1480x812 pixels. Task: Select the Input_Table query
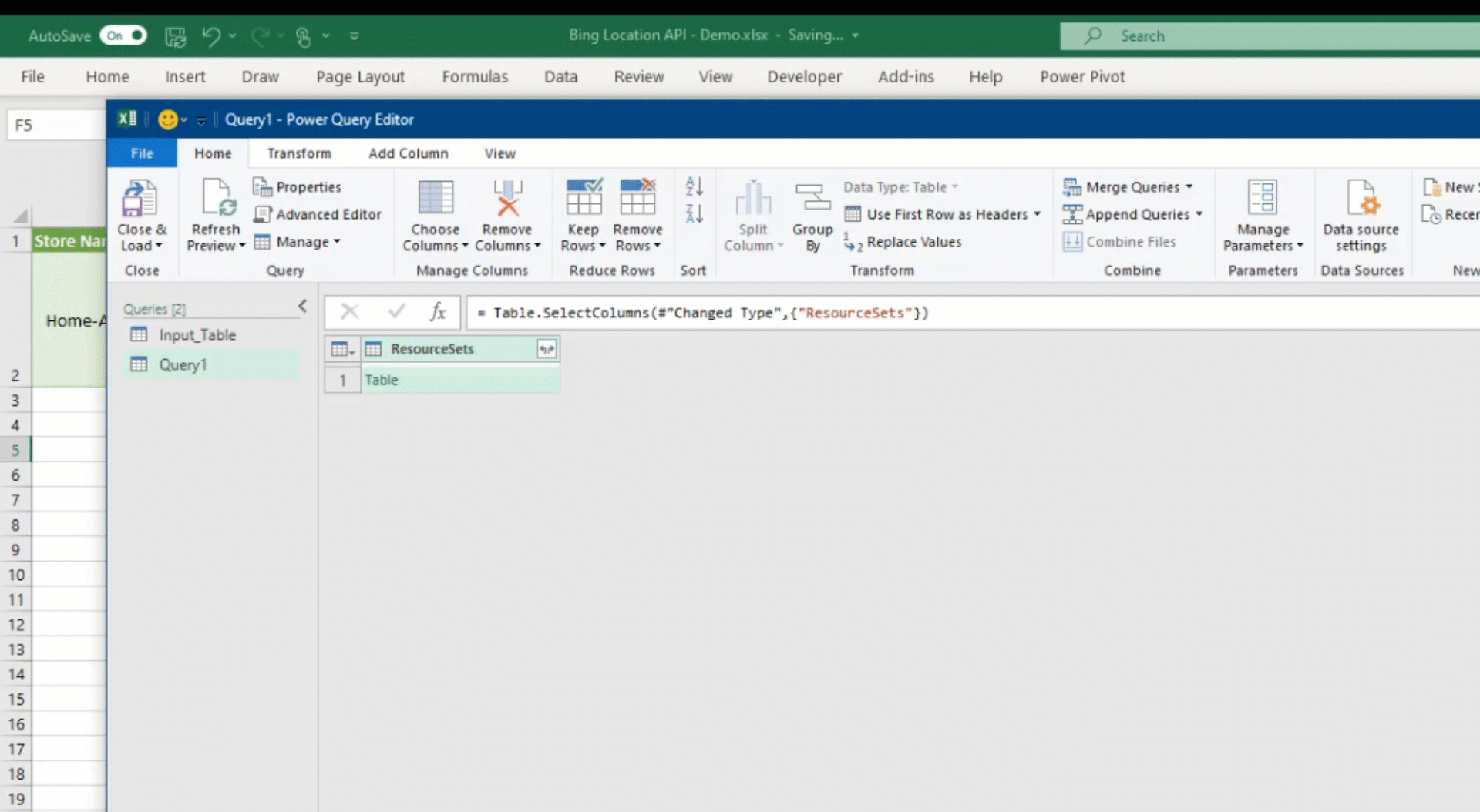[212, 335]
